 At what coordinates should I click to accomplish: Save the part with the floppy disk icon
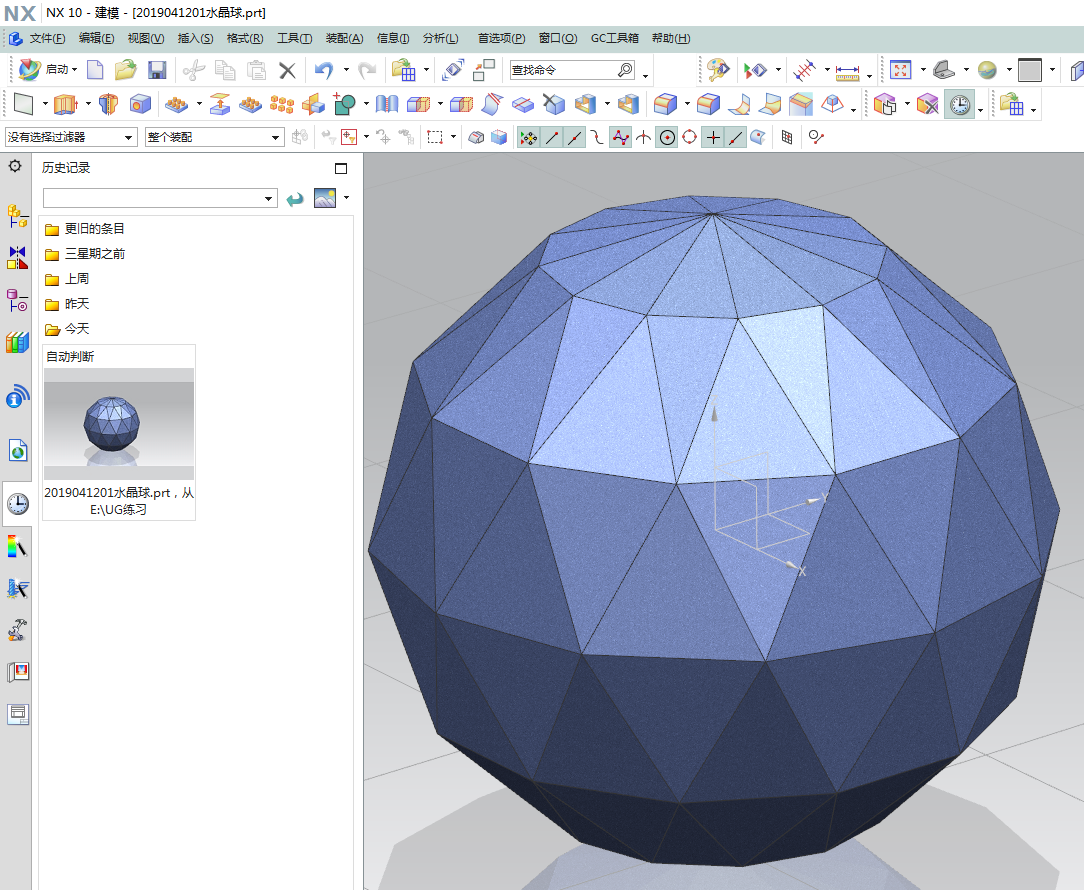tap(157, 69)
